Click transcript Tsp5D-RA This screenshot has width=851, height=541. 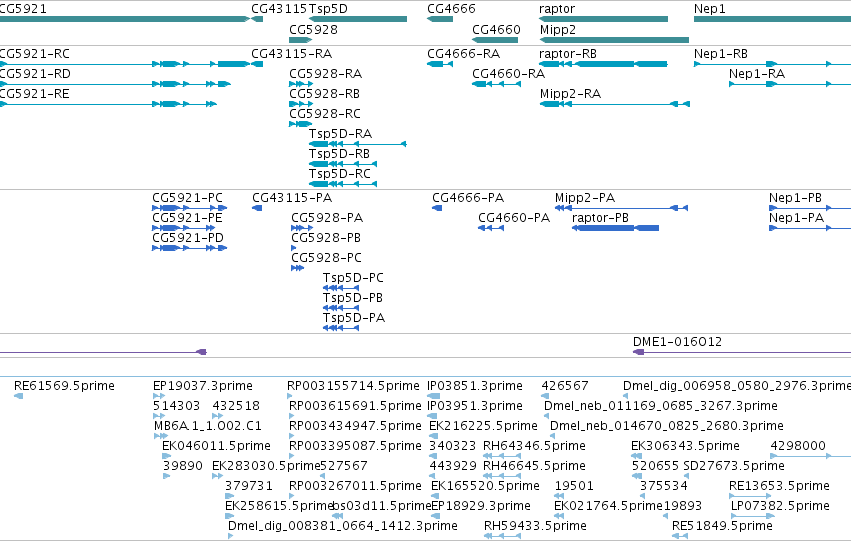tap(358, 144)
